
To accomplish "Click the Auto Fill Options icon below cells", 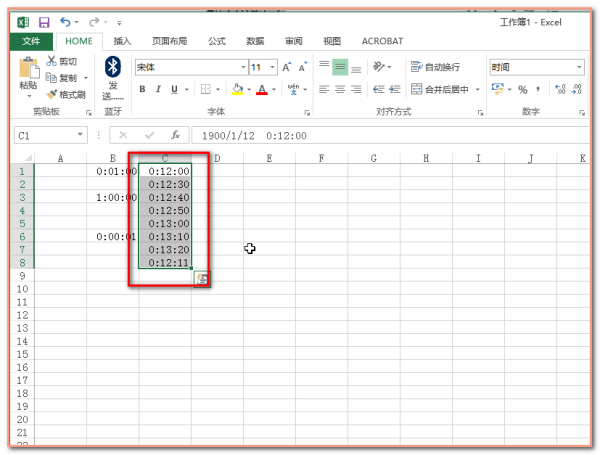I will 202,279.
